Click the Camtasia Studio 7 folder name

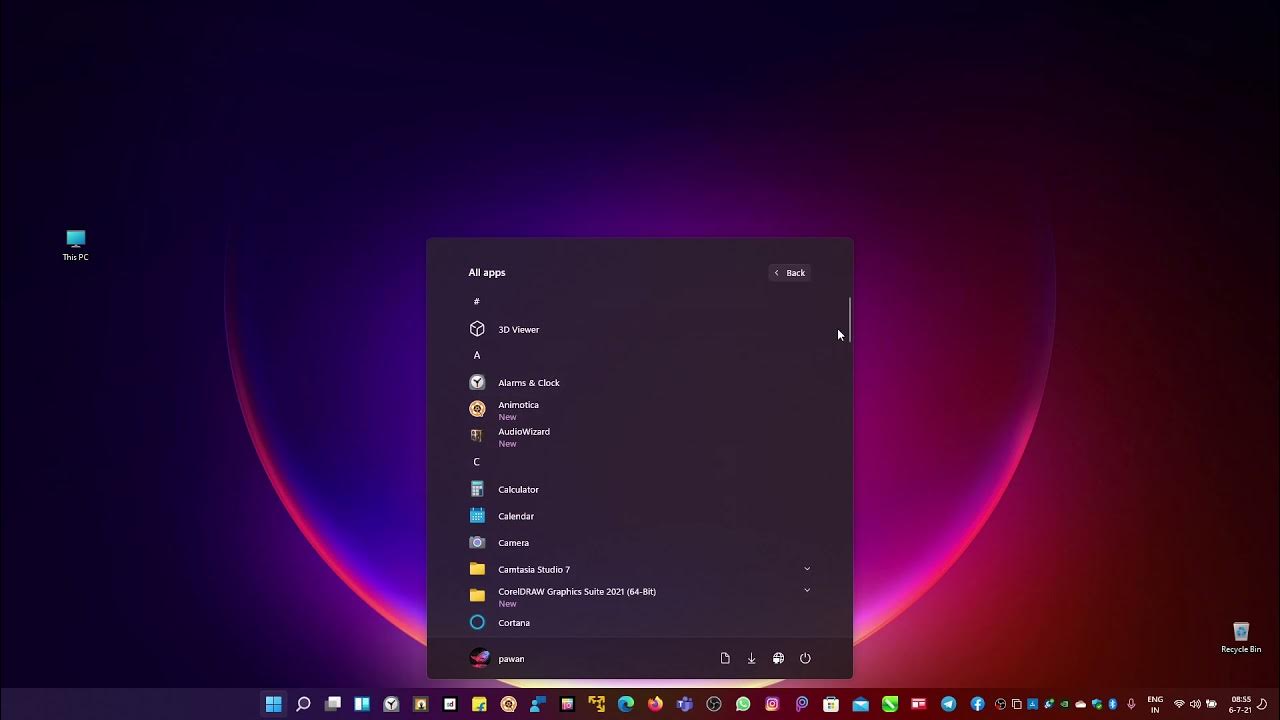pyautogui.click(x=534, y=569)
